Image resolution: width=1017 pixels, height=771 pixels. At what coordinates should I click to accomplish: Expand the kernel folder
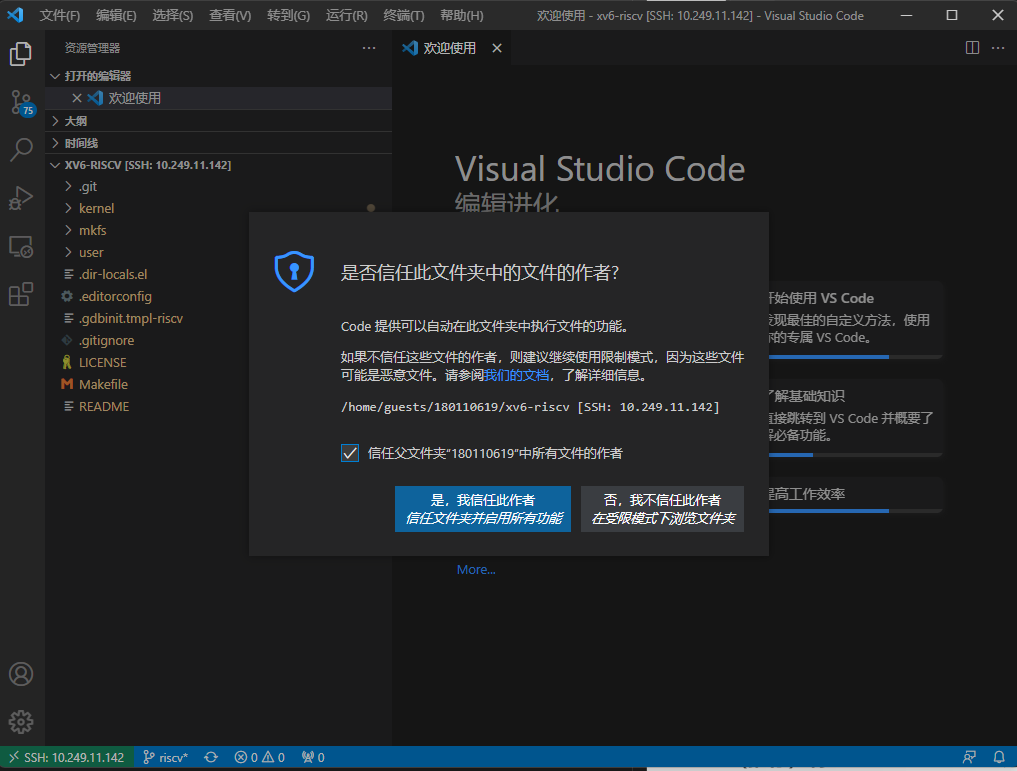tap(96, 208)
